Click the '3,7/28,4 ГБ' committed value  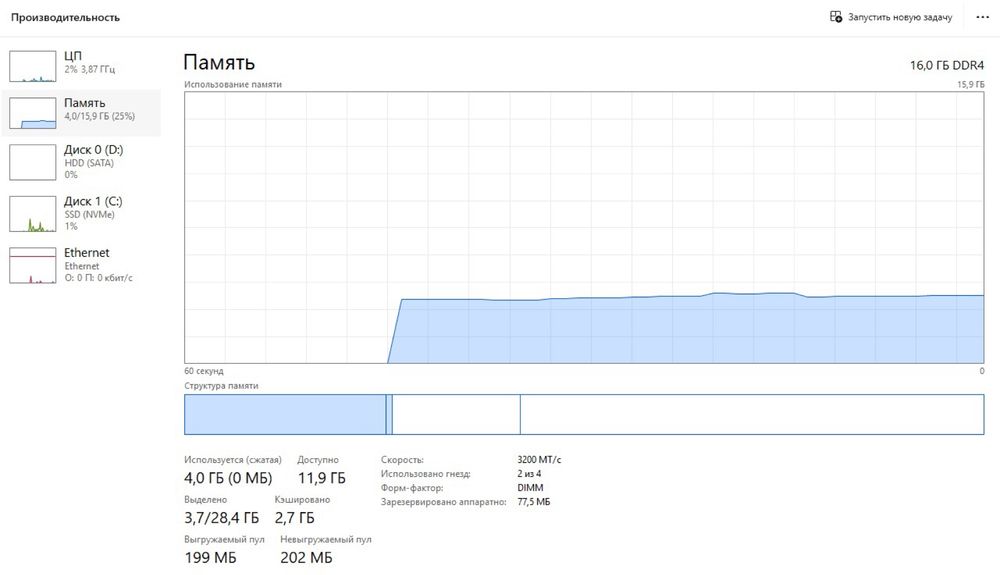pos(221,518)
